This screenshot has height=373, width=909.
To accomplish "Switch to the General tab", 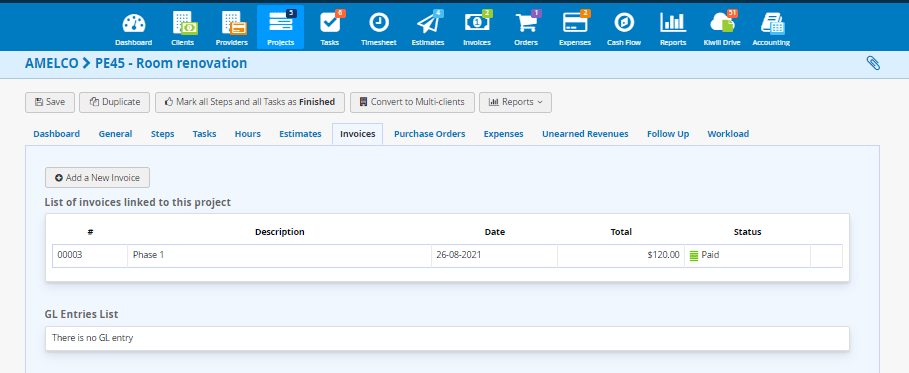I will click(x=115, y=134).
